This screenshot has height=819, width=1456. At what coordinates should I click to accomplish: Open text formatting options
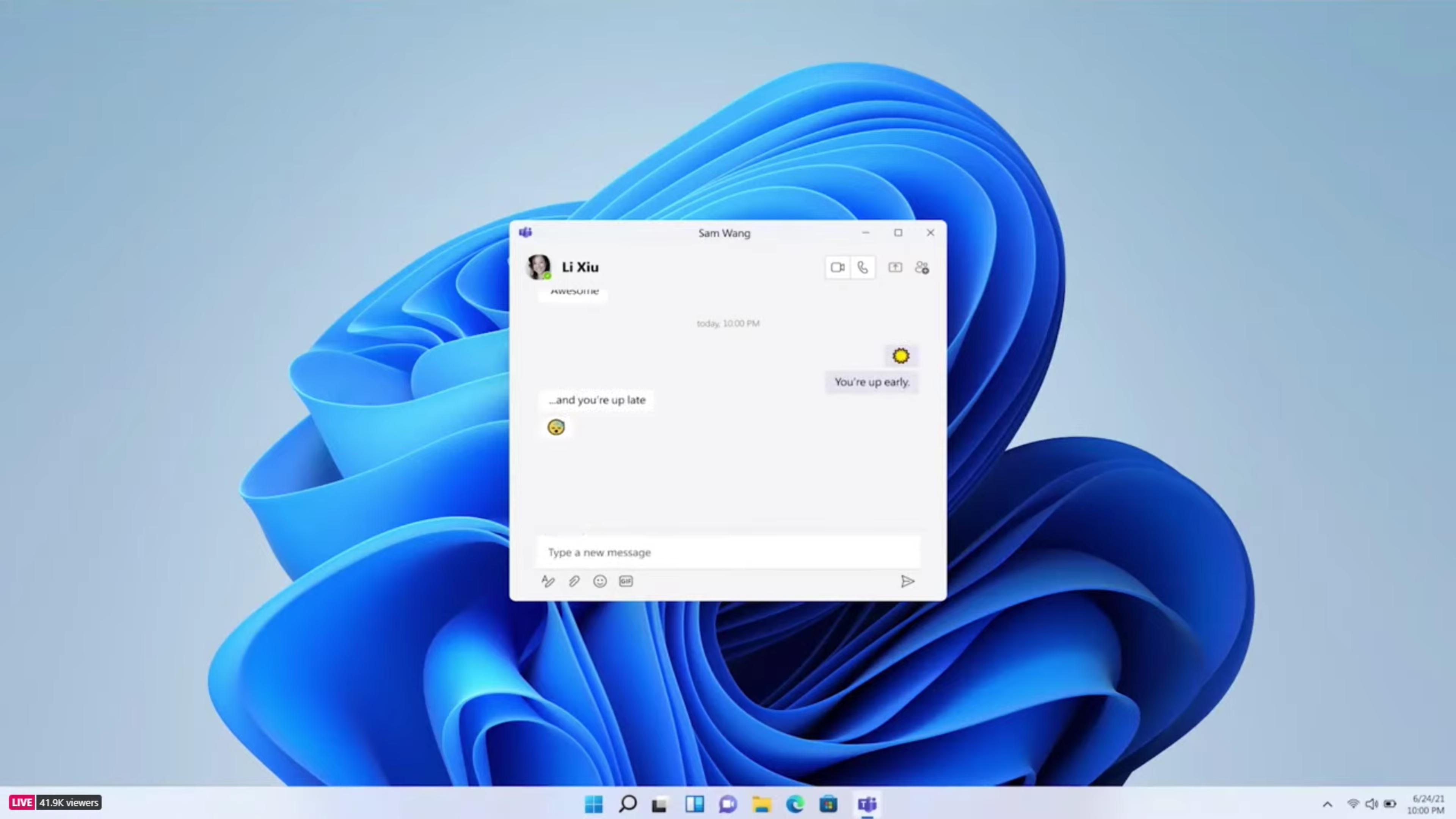(548, 581)
